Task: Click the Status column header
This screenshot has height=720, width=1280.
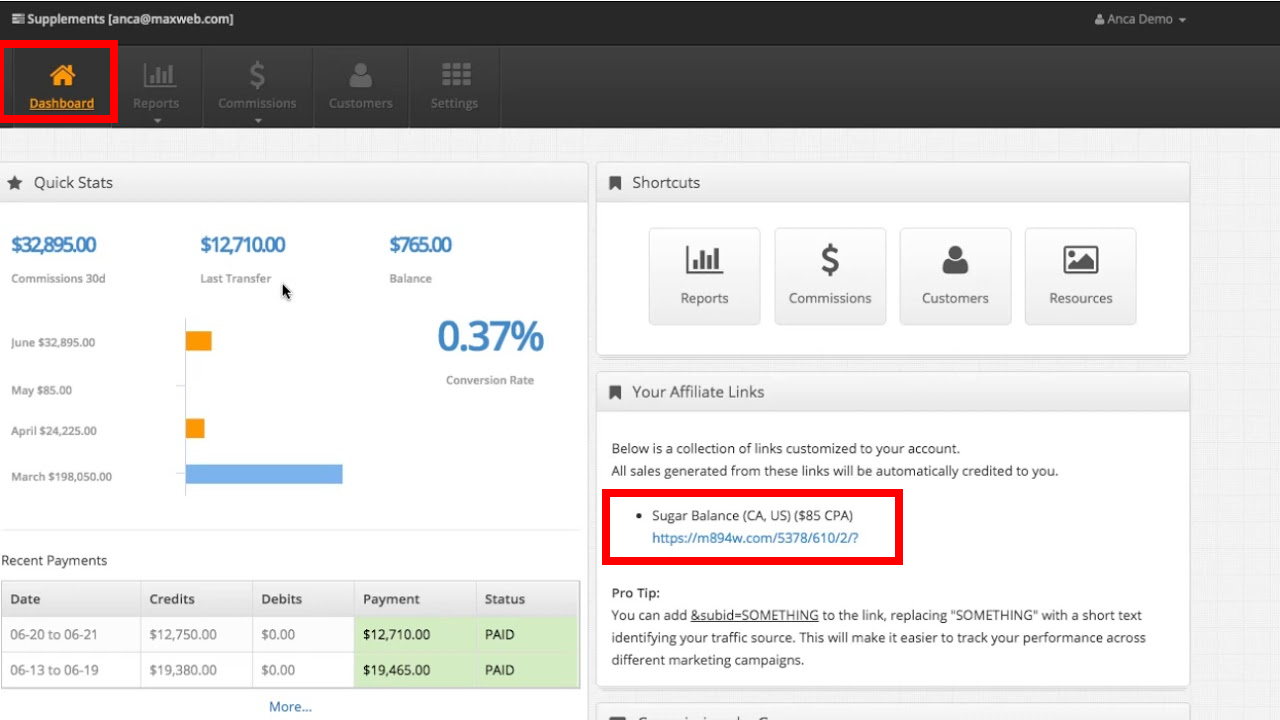Action: click(x=527, y=599)
